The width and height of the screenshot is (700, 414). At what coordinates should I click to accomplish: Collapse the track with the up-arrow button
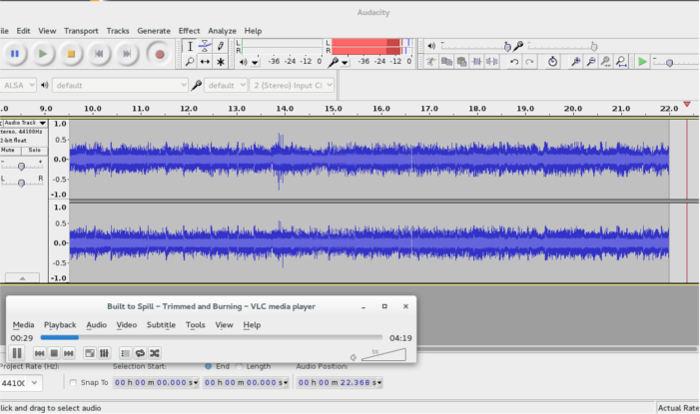[22, 278]
